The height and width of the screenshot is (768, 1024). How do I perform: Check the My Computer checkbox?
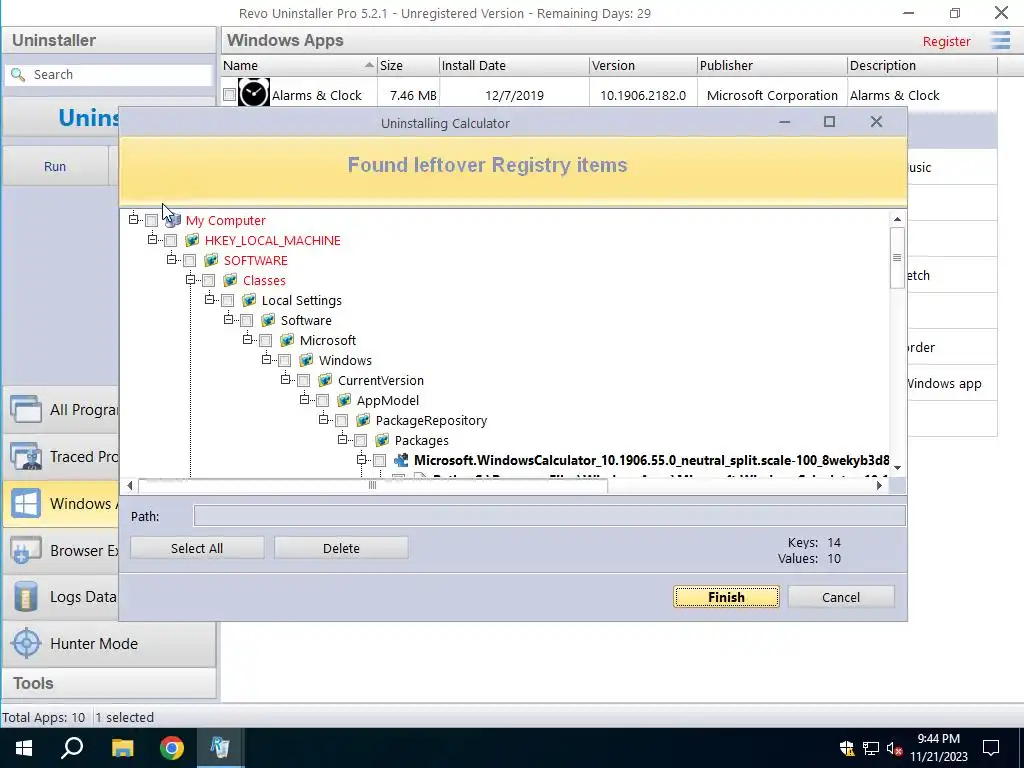[x=152, y=221]
